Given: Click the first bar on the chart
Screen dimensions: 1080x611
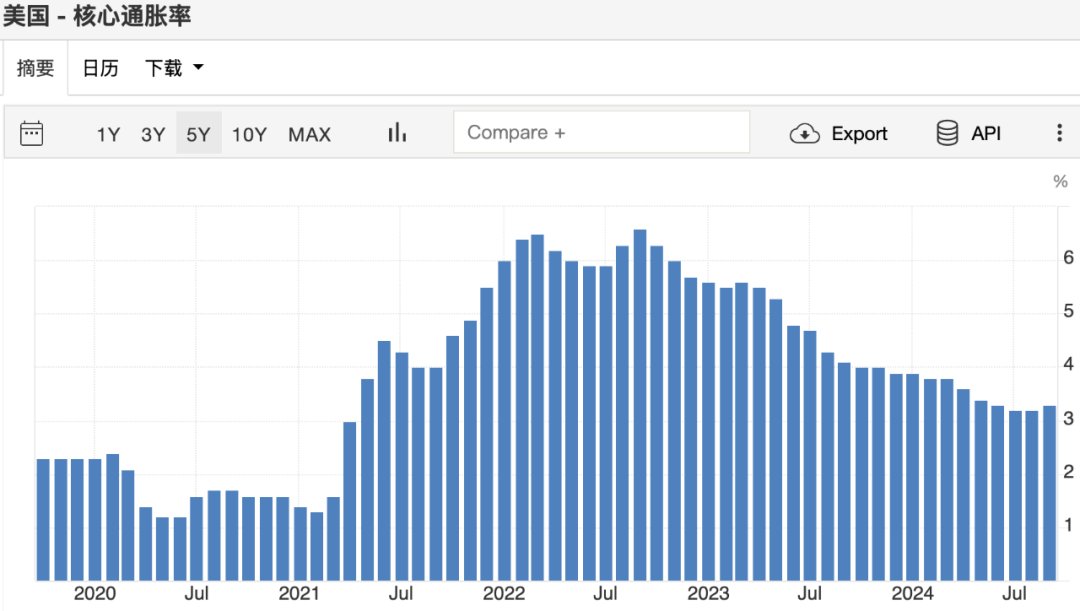Looking at the screenshot, I should tap(43, 519).
